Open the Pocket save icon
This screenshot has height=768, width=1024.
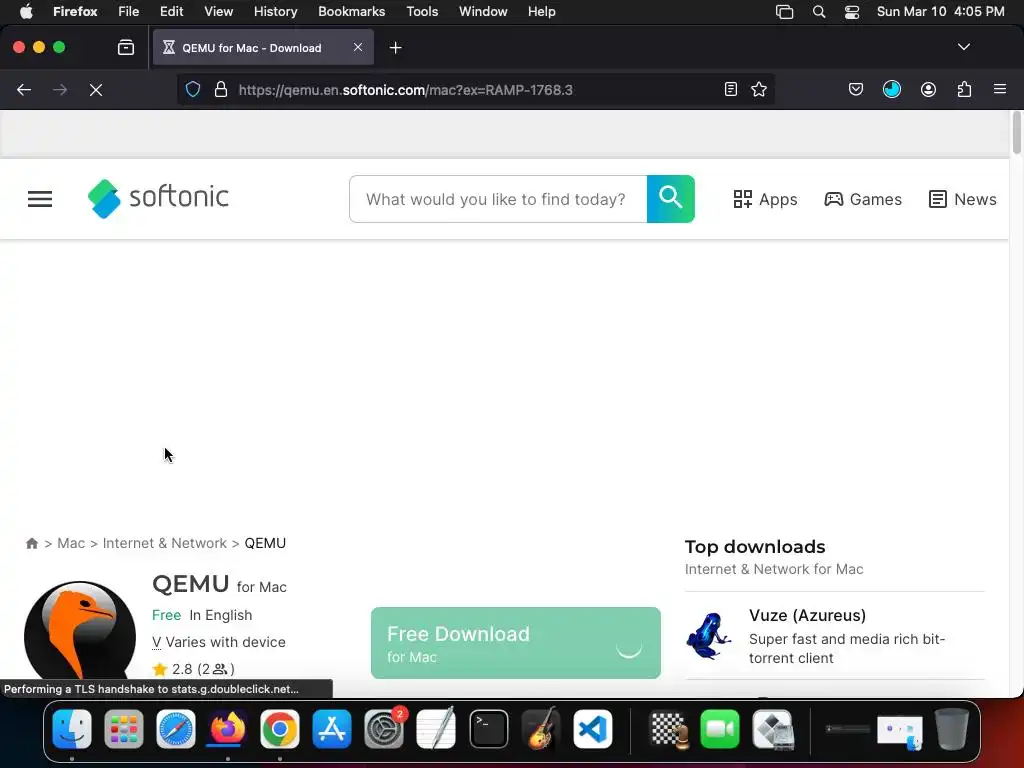(x=856, y=89)
